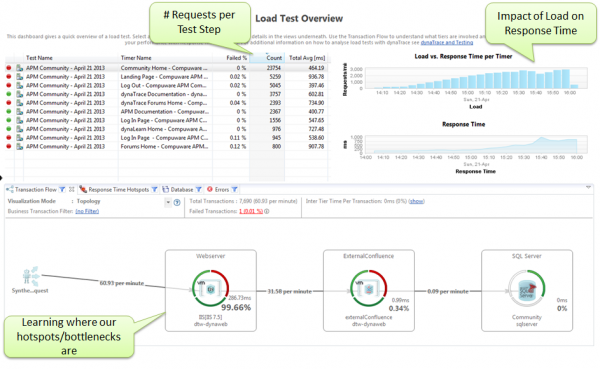Select the dynaTrace Forums Home timer row

tap(166, 103)
